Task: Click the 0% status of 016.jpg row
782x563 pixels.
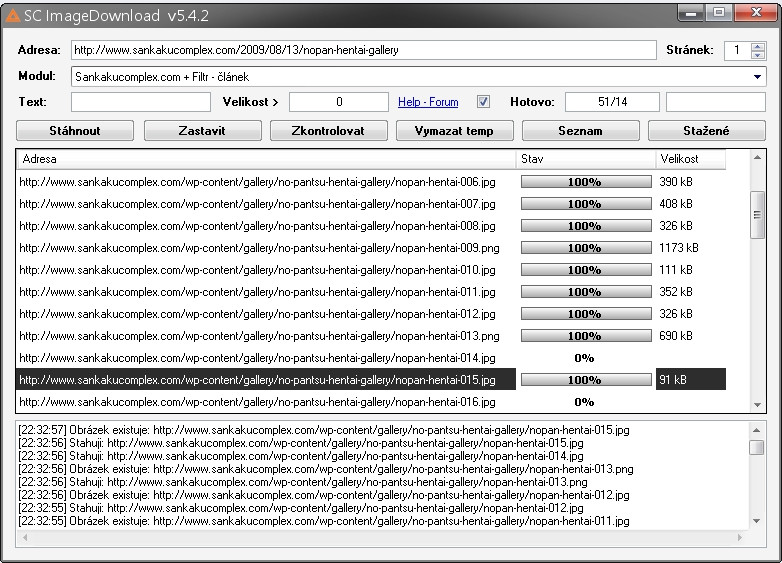Action: coord(584,402)
